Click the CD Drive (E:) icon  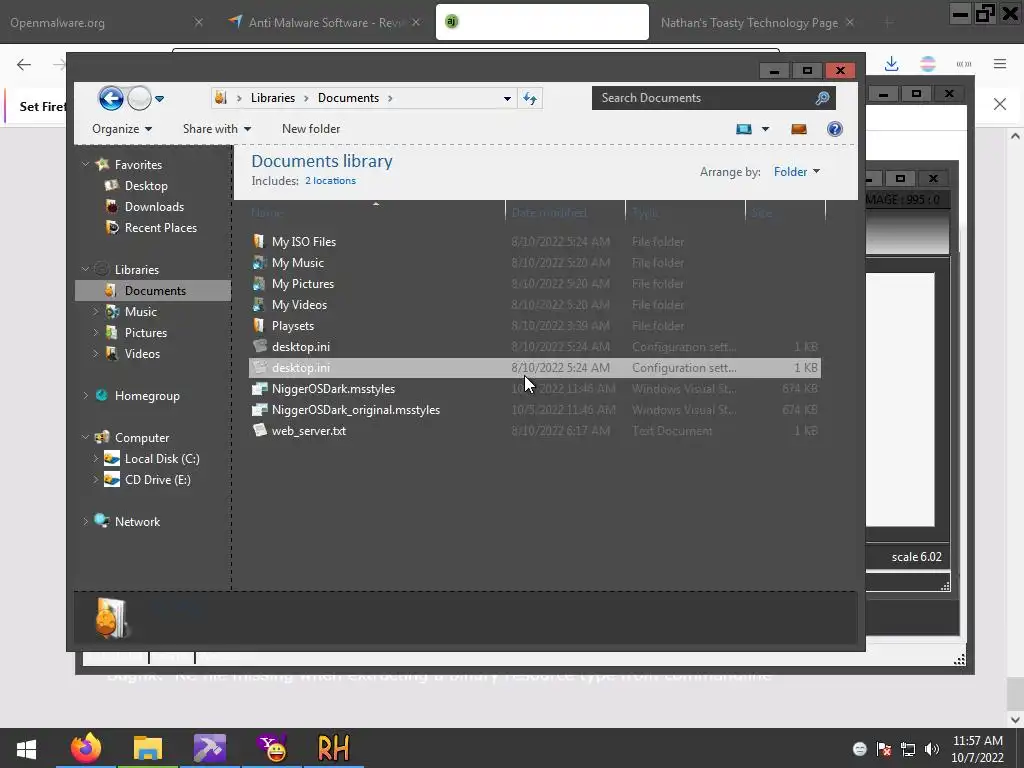[x=112, y=479]
